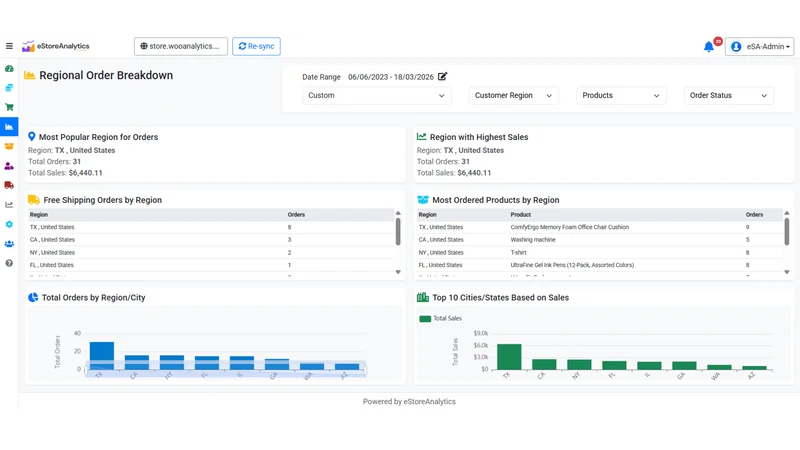Click the chart icon beside Region with Highest Sales
Viewport: 800px width, 450px height.
[x=421, y=137]
